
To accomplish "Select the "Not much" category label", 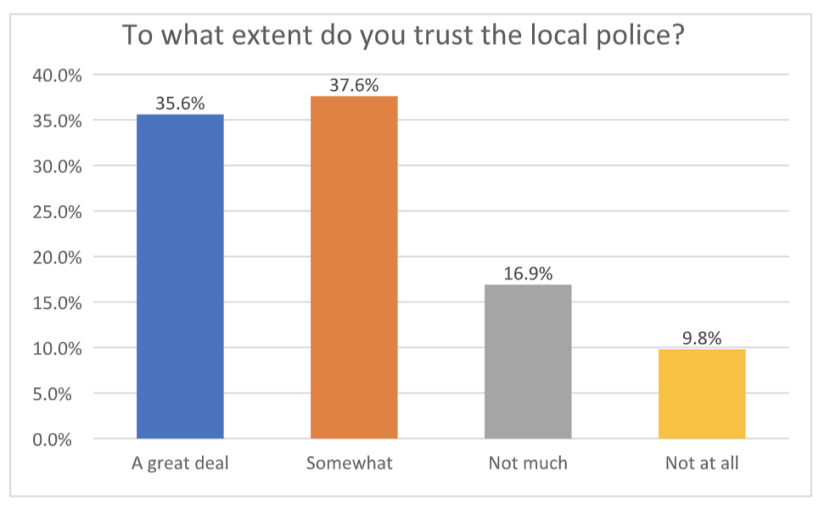I will [x=528, y=464].
